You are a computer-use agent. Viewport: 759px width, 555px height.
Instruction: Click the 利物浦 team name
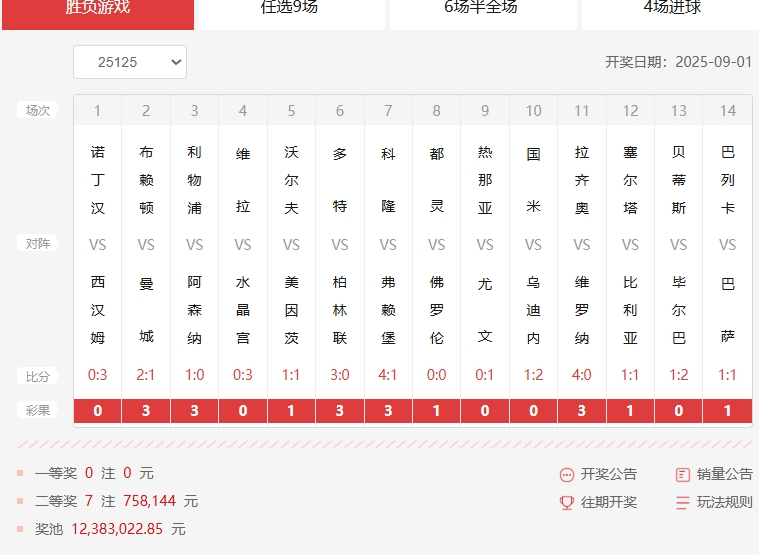point(194,180)
